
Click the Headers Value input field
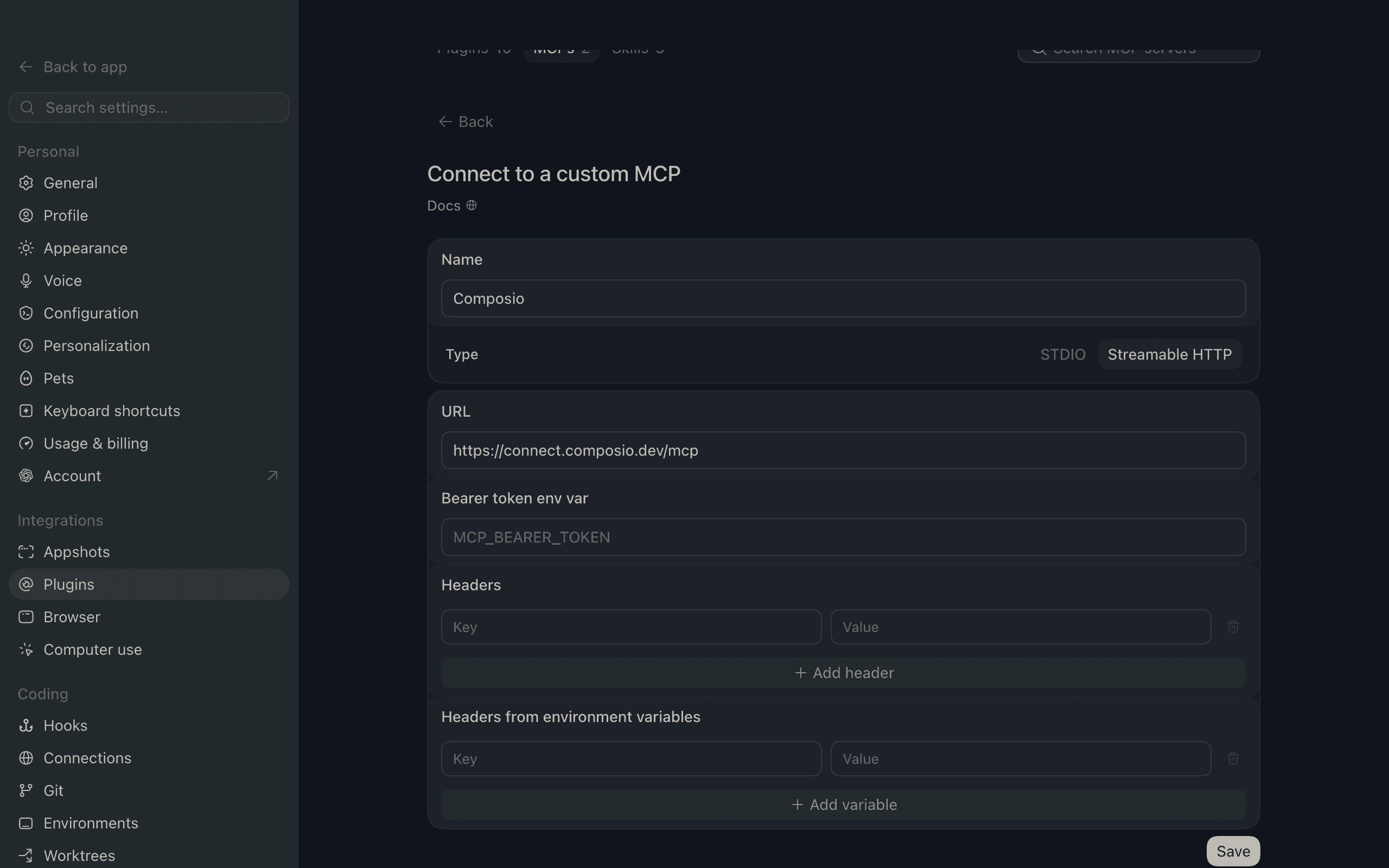click(1021, 627)
